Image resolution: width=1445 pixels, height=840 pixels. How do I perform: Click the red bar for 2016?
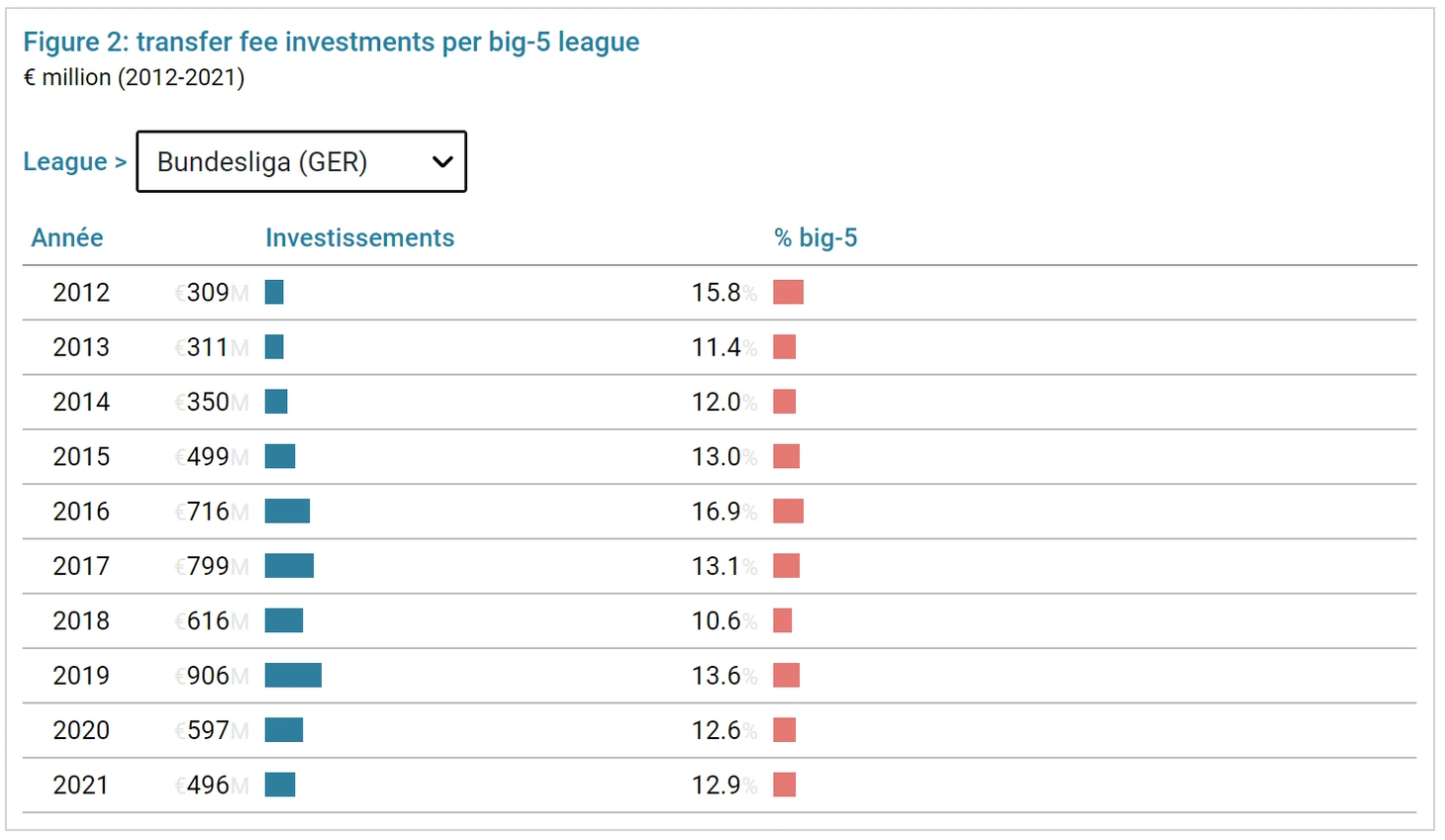pos(788,512)
